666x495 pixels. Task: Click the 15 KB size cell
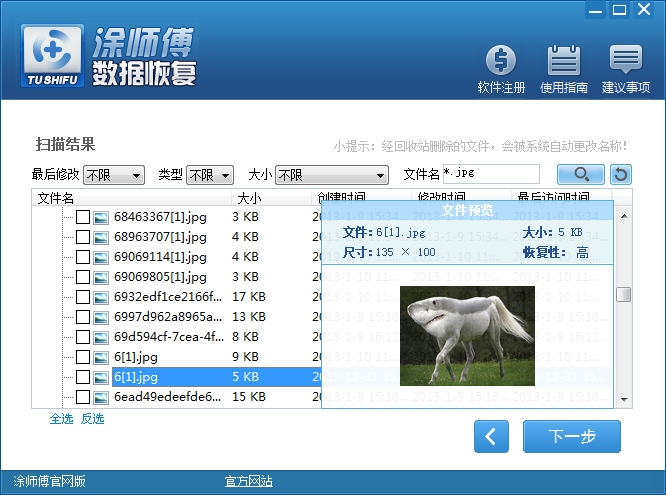[248, 397]
